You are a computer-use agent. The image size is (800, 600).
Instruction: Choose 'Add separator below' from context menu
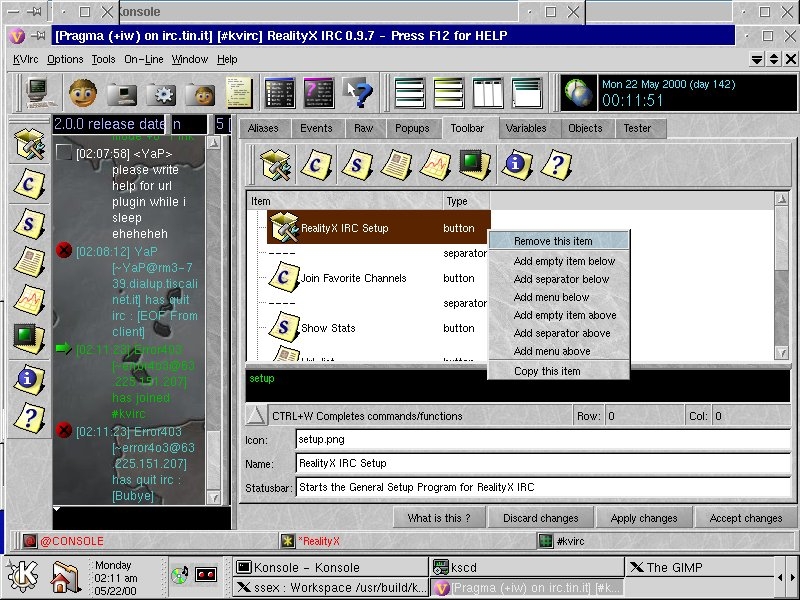click(559, 279)
